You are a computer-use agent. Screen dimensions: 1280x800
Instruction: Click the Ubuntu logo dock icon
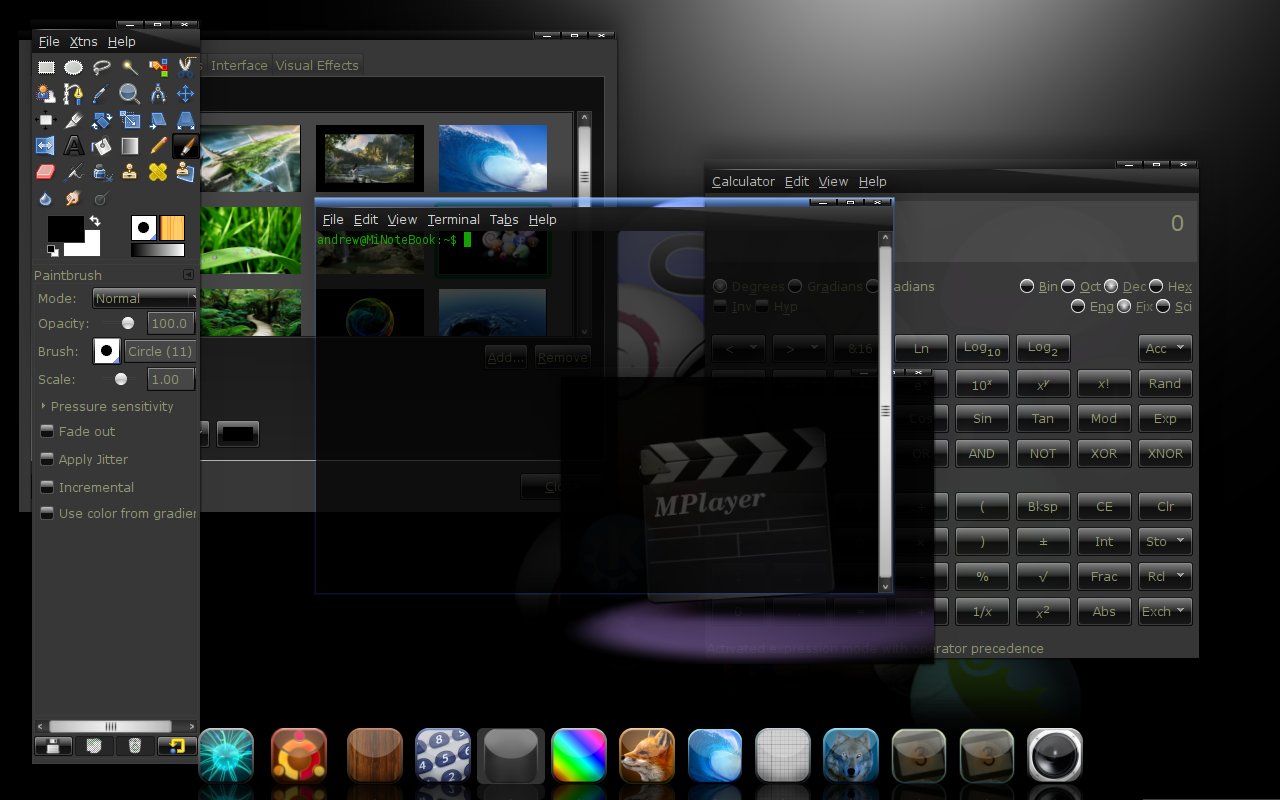pyautogui.click(x=299, y=755)
